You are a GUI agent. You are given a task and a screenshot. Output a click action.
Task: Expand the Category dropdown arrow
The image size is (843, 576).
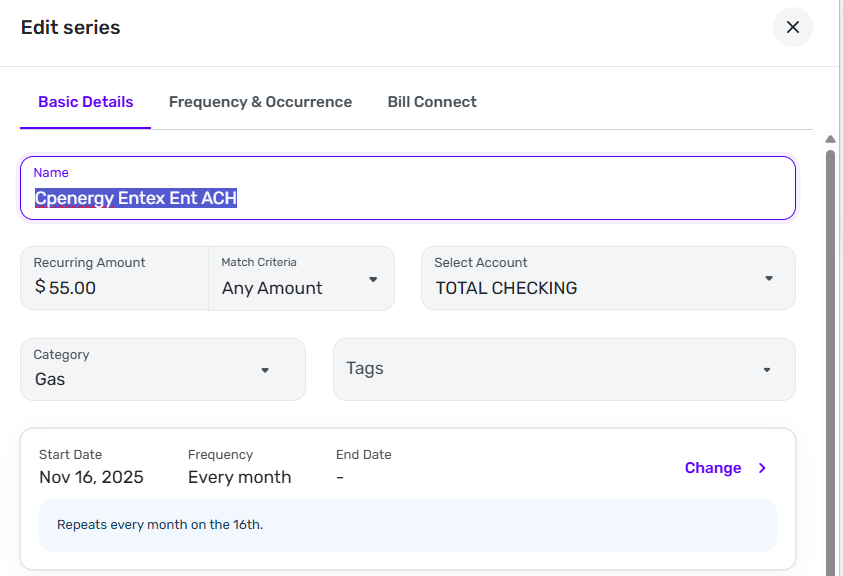point(265,370)
